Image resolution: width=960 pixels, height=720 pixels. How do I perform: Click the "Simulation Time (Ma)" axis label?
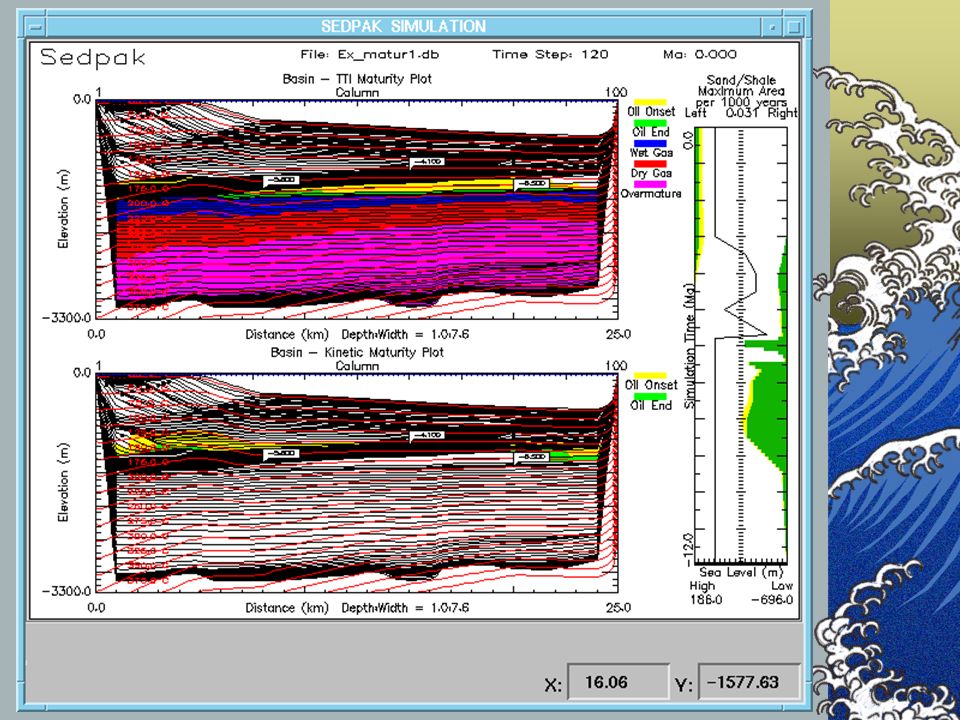(690, 346)
